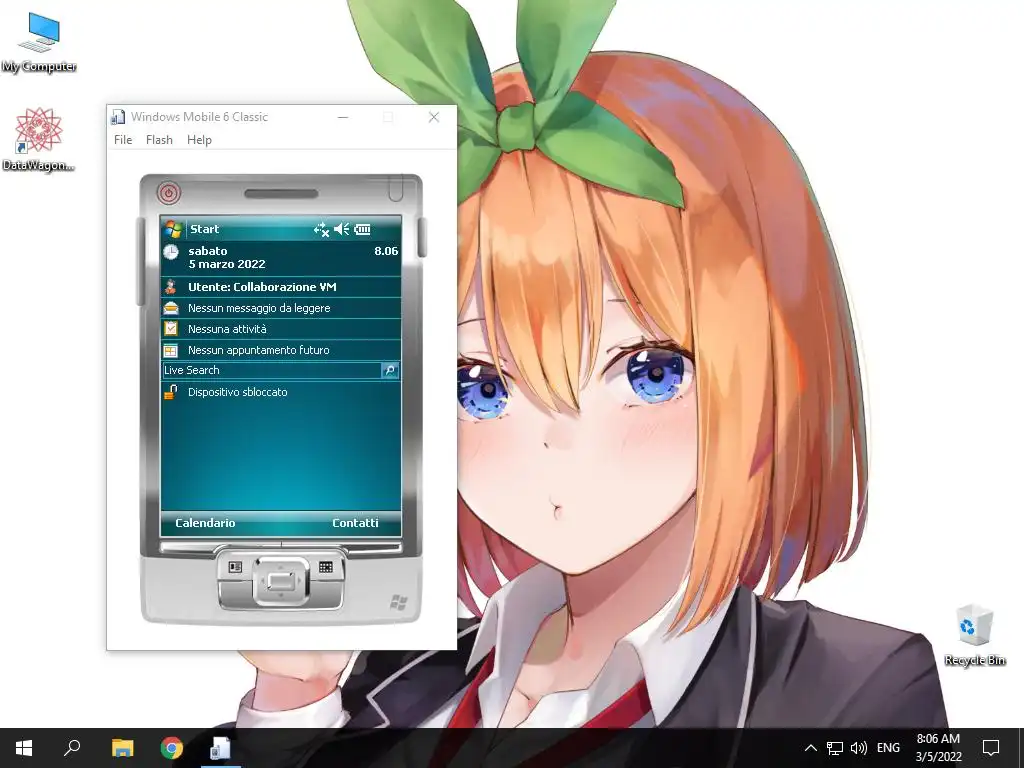This screenshot has height=768, width=1024.
Task: Open taskbar search
Action: 72,748
